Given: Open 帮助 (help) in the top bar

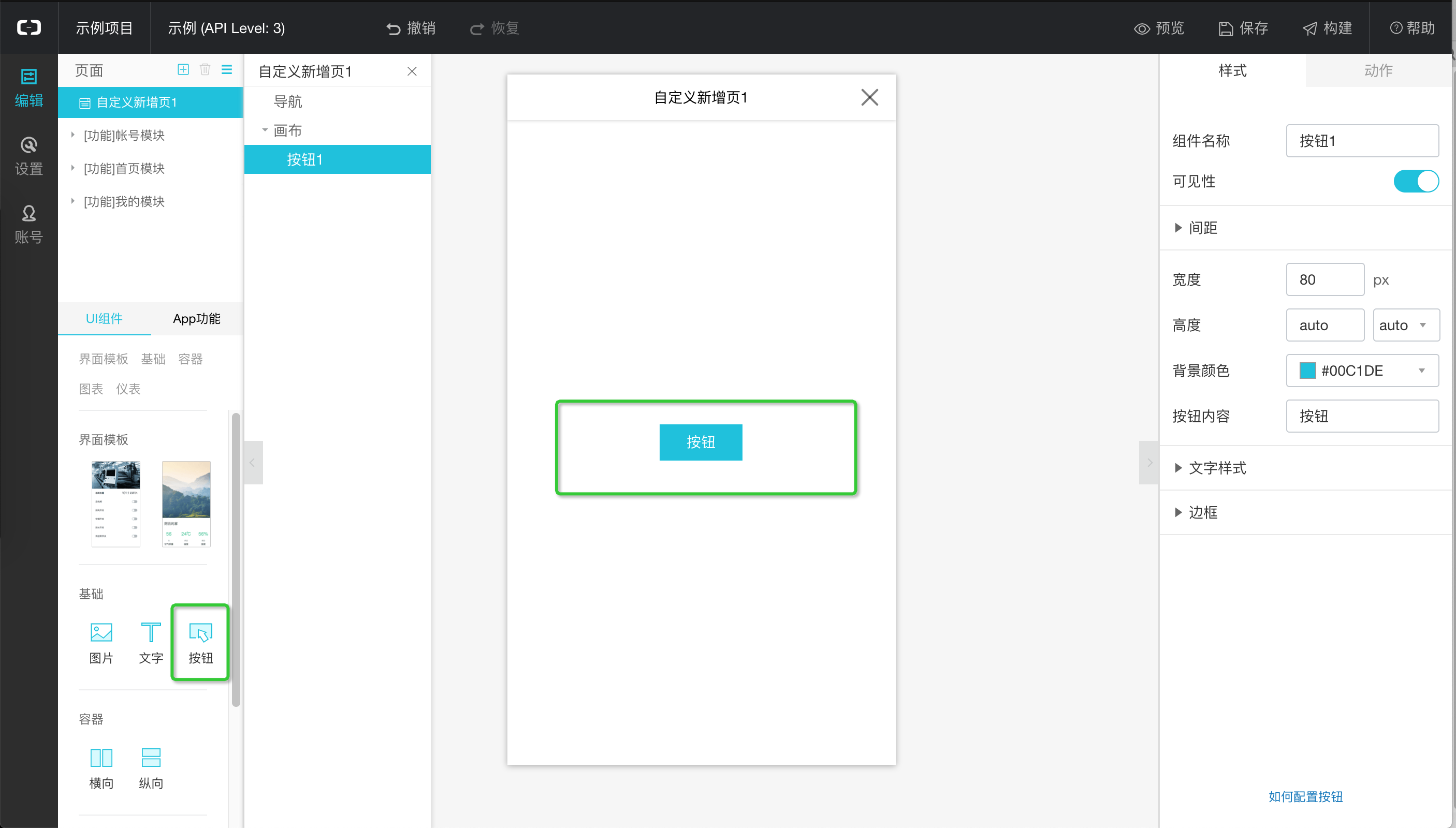Looking at the screenshot, I should click(1411, 28).
